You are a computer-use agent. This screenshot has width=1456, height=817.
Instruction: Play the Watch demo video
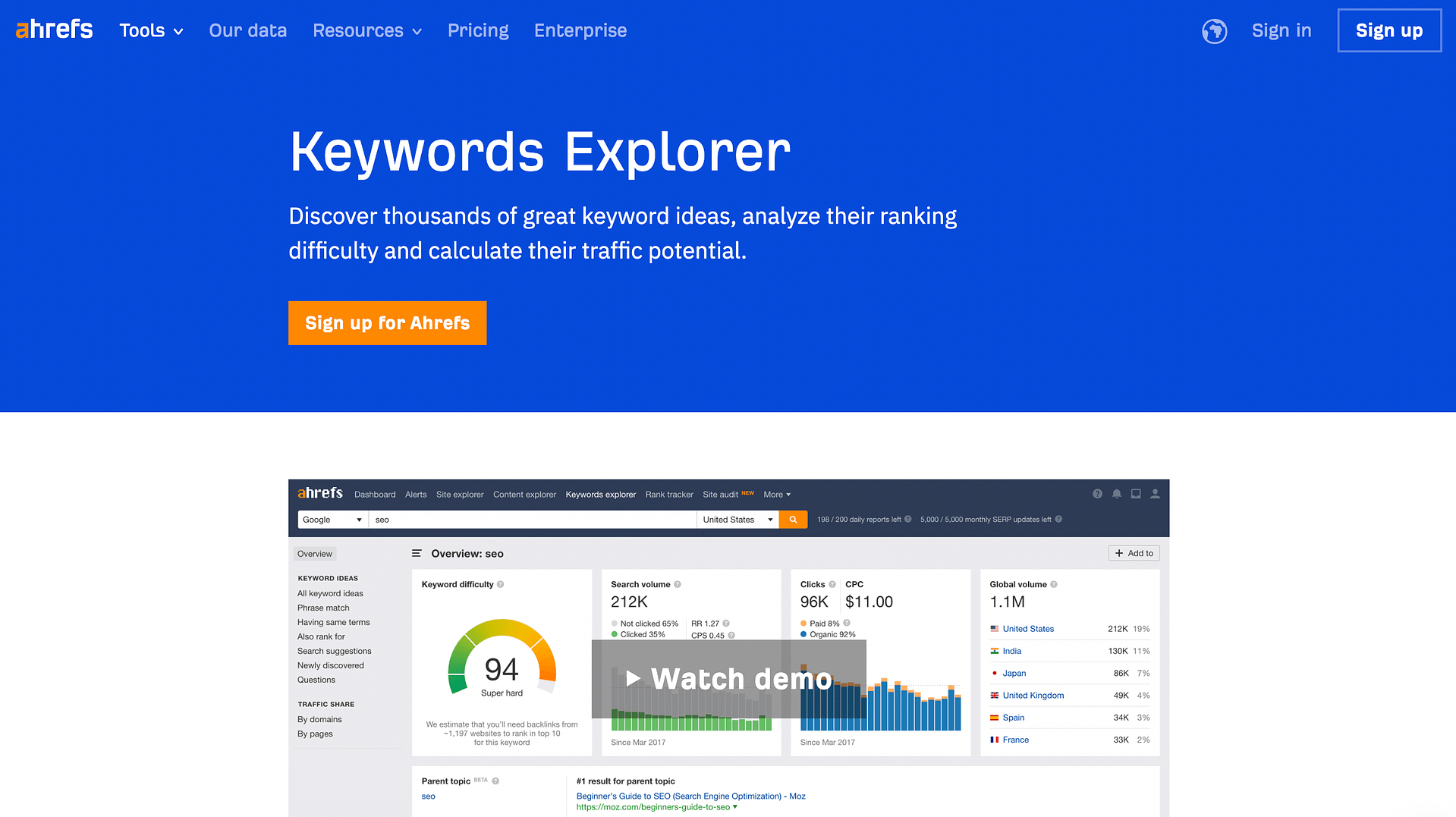coord(728,679)
